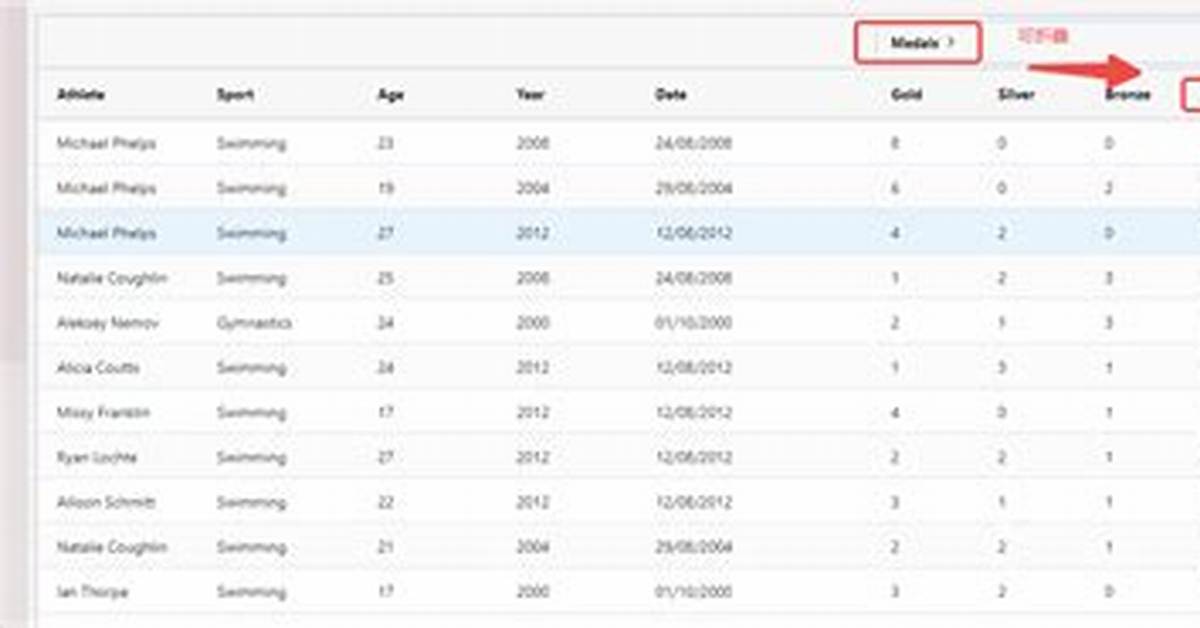Click date 12/08/2012 in Allison Schmitt's row
The width and height of the screenshot is (1200, 628).
[x=693, y=503]
